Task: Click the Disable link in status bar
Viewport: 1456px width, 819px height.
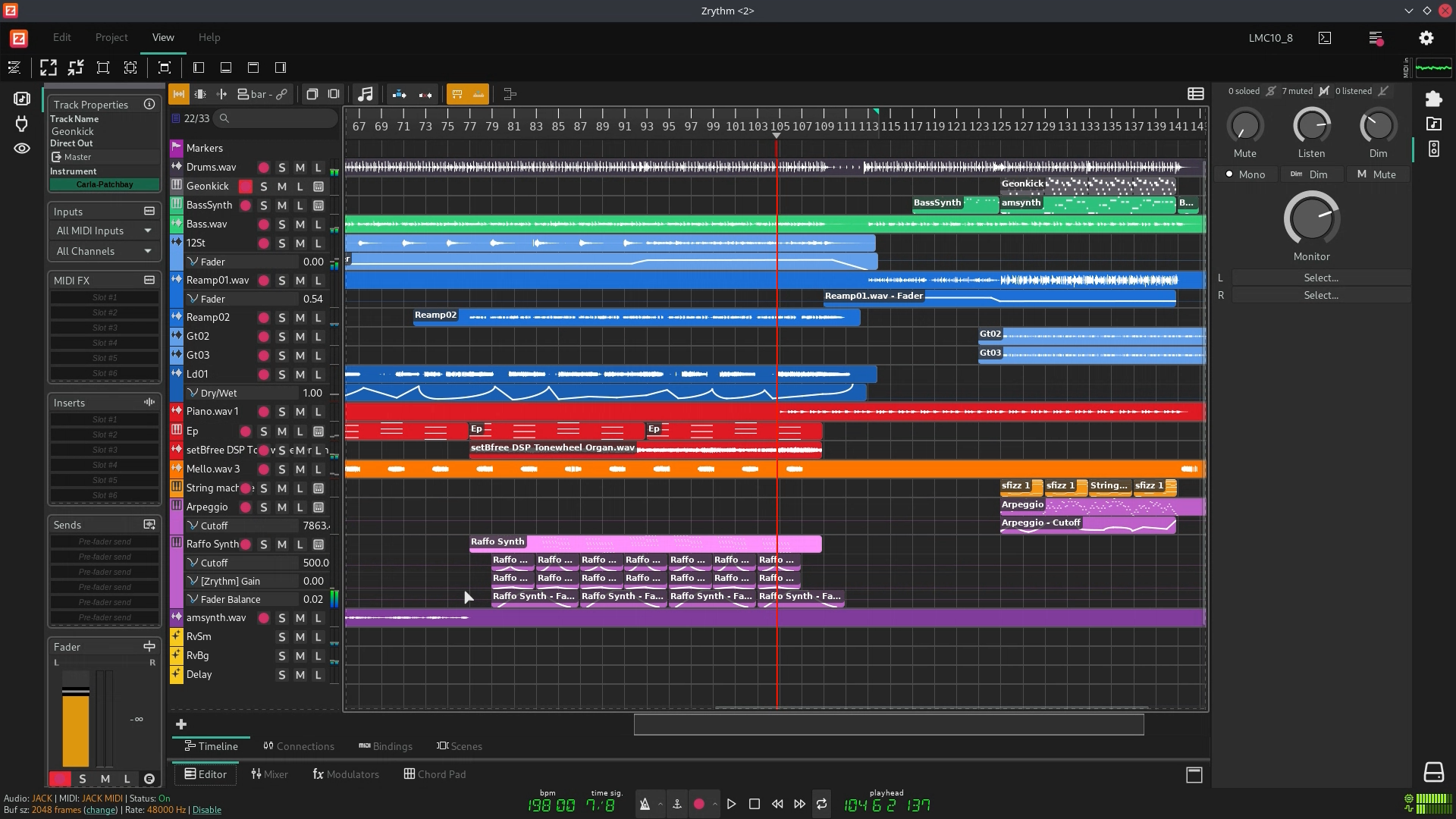Action: click(206, 810)
